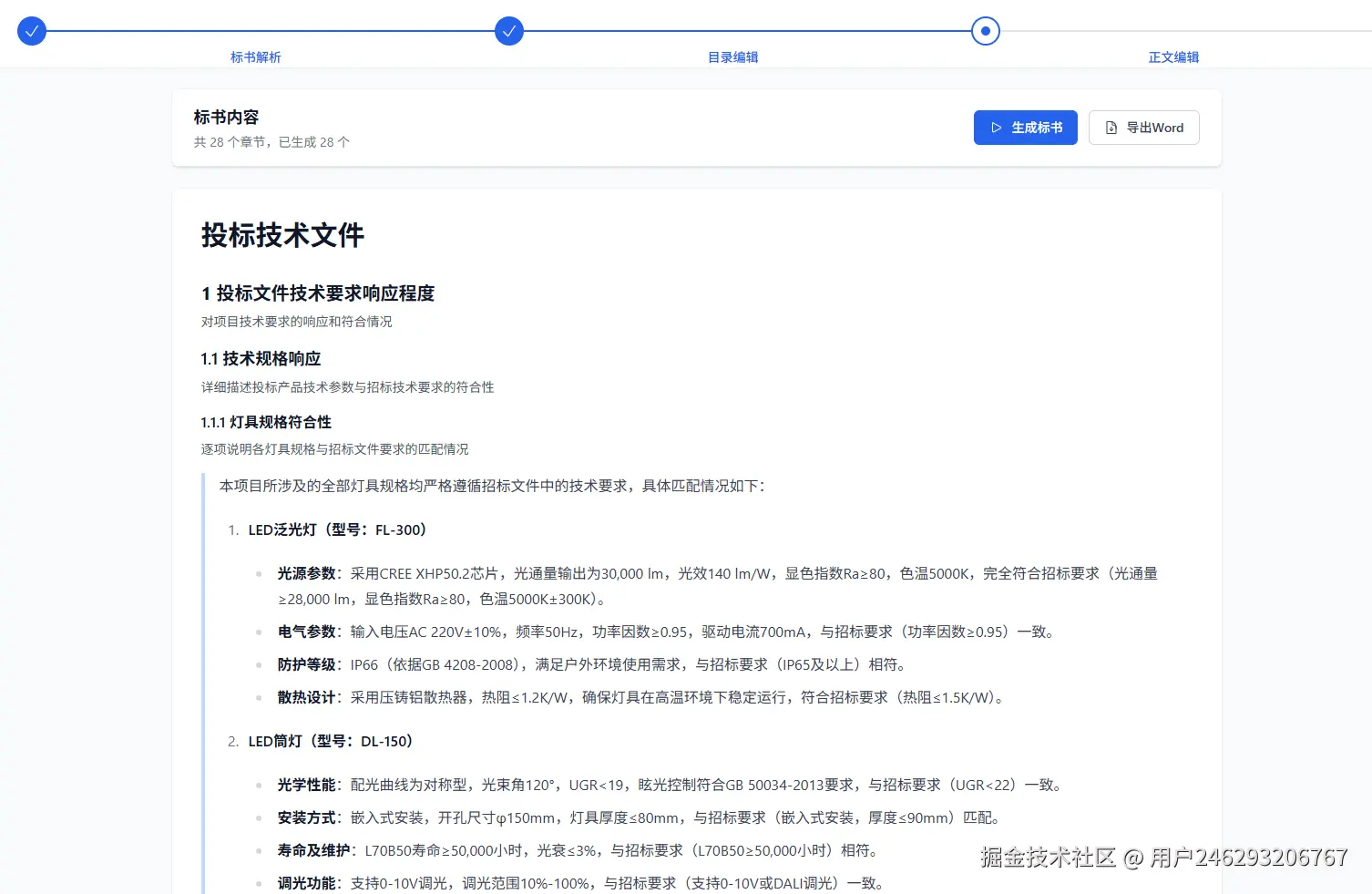This screenshot has width=1372, height=894.
Task: Click the description 对项目技术要求的响应和符合情况
Action: [297, 322]
